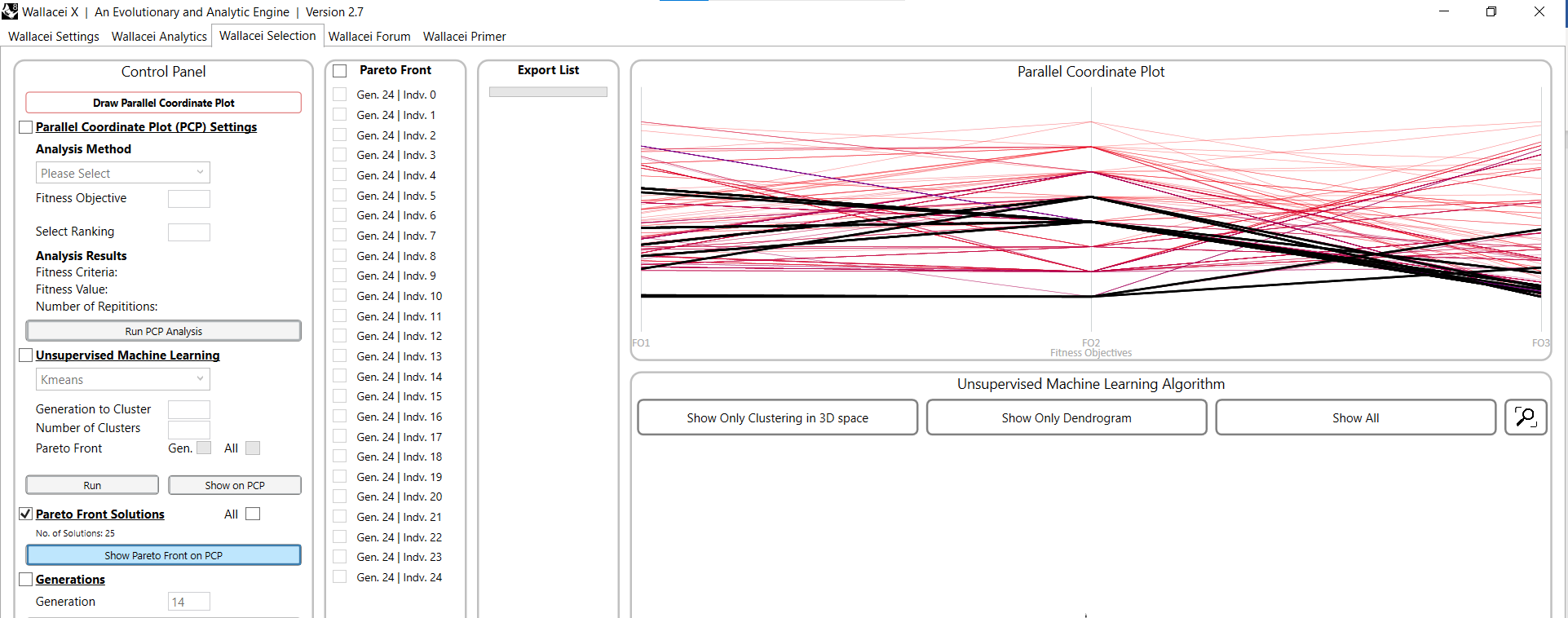
Task: Check Gen. 24 | Indv. 5 checkbox
Action: [x=340, y=196]
